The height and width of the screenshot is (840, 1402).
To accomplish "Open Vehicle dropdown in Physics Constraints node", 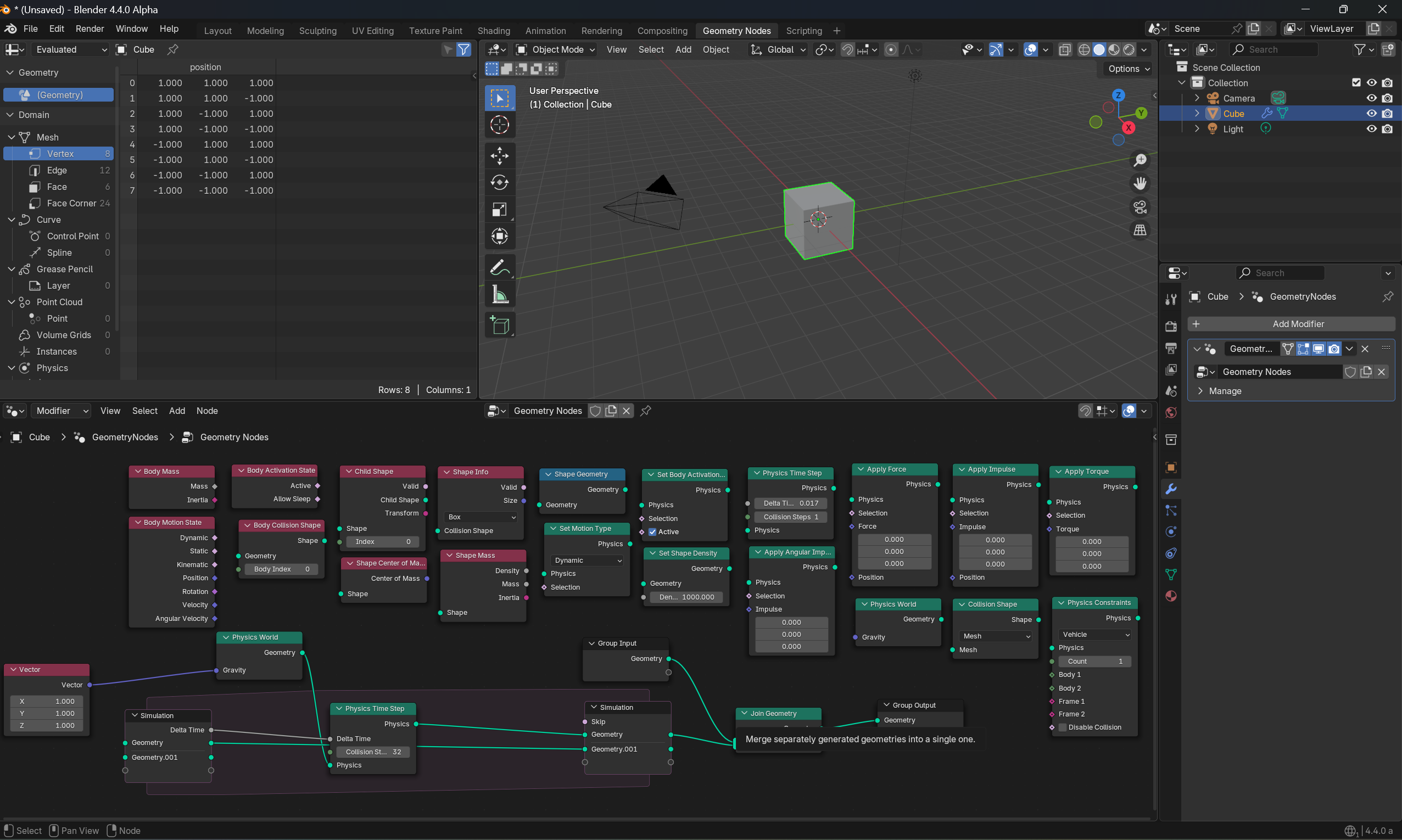I will 1094,635.
